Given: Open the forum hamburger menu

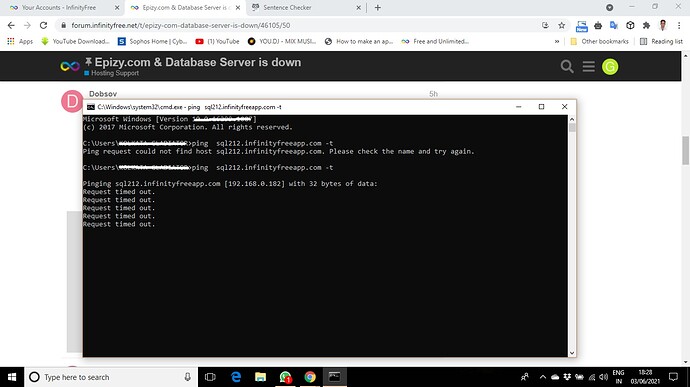Looking at the screenshot, I should 588,67.
